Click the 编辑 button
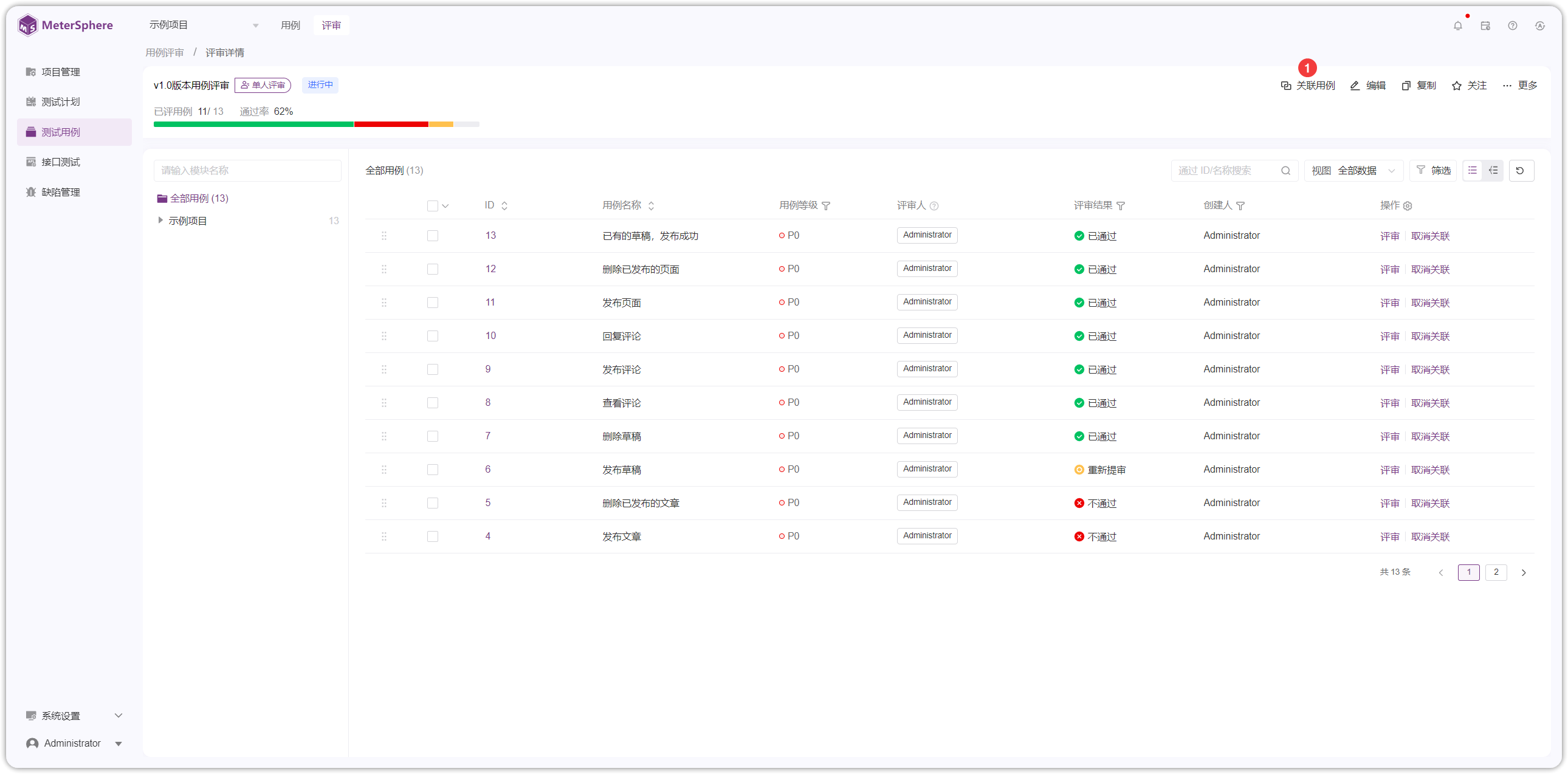 click(x=1367, y=86)
